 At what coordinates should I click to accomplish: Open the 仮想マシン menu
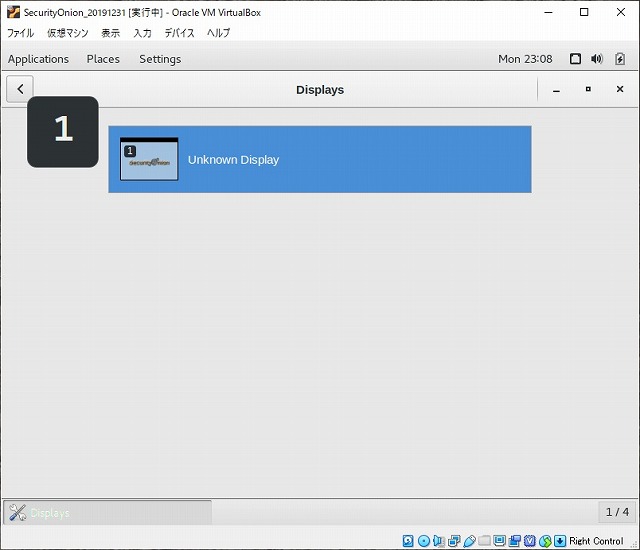point(67,33)
